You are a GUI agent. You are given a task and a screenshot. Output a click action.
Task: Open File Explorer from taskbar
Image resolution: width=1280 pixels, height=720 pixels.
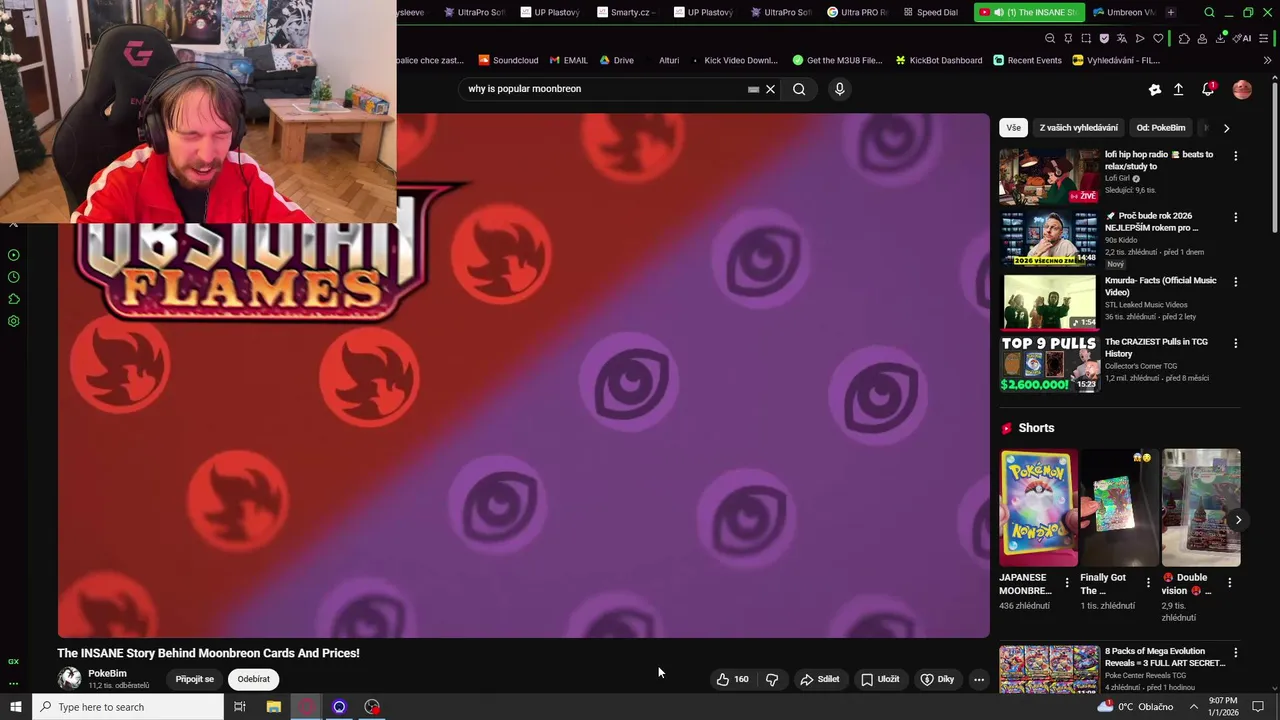click(x=273, y=707)
